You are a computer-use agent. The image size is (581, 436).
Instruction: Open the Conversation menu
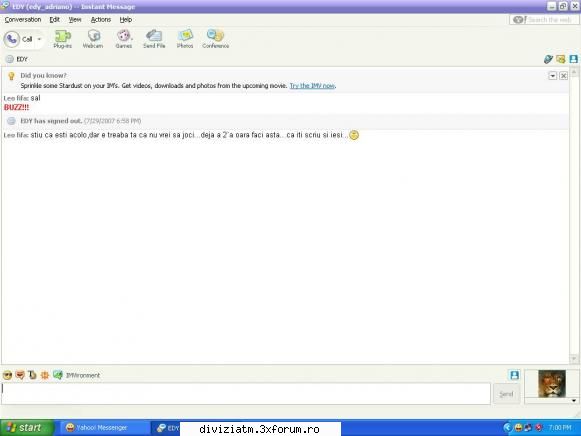point(23,20)
